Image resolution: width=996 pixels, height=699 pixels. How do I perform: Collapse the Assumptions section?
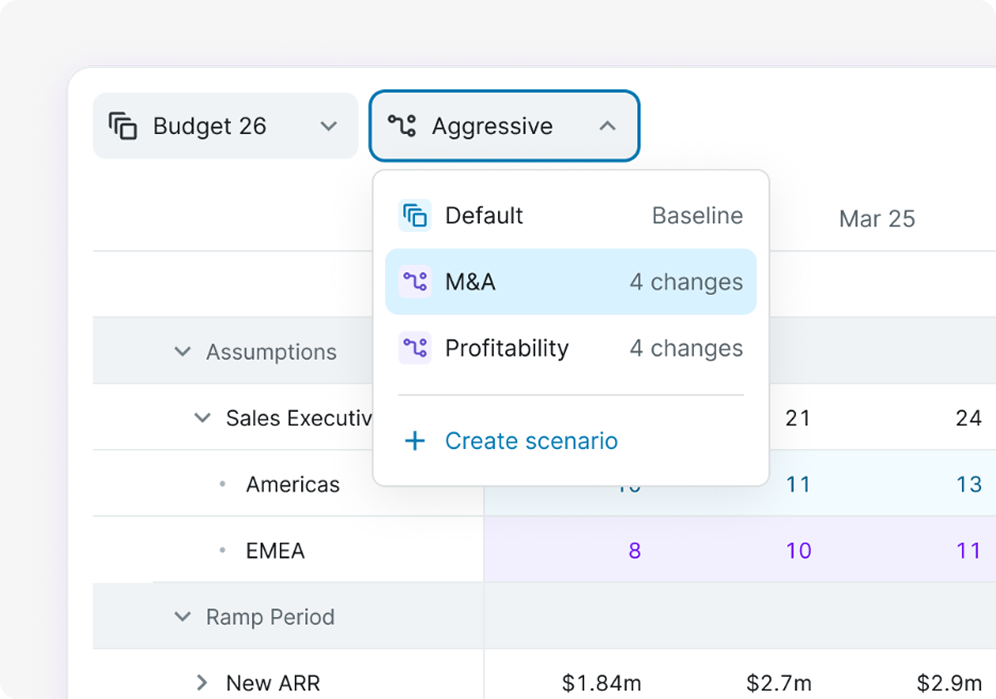pyautogui.click(x=182, y=352)
